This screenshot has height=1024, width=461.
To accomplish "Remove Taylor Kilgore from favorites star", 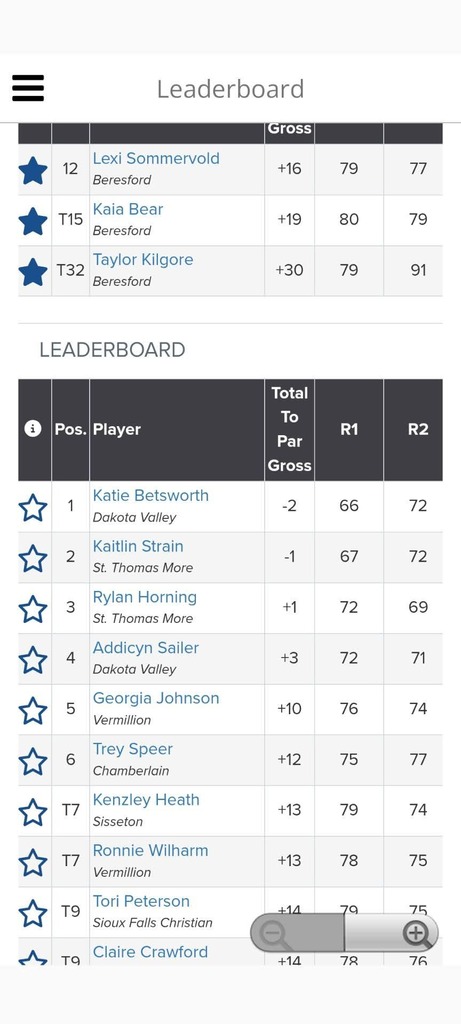I will tap(33, 271).
